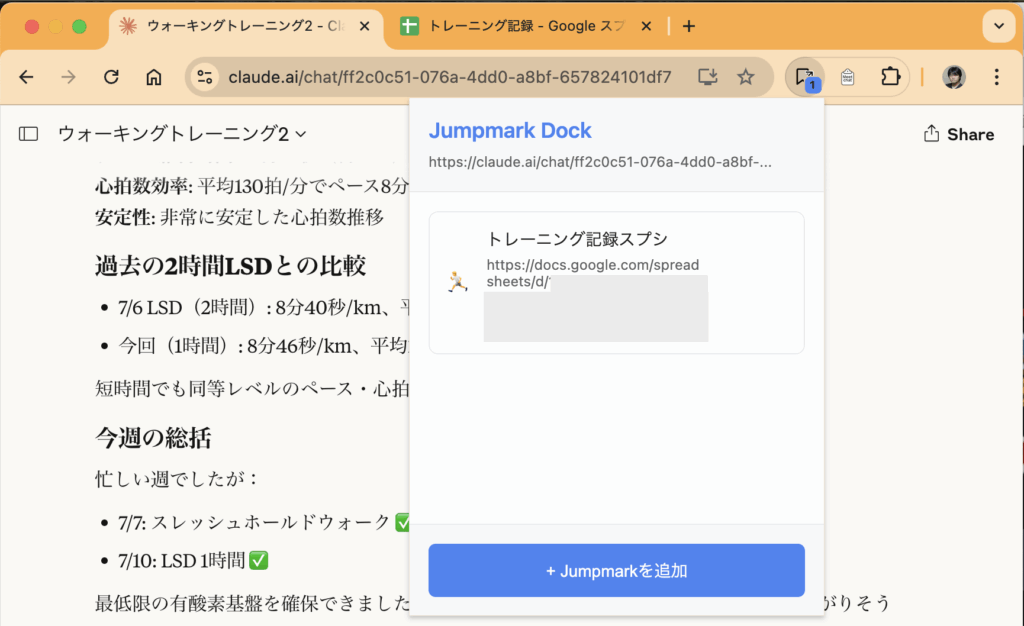Click the green close window button
The width and height of the screenshot is (1024, 626).
tap(79, 26)
